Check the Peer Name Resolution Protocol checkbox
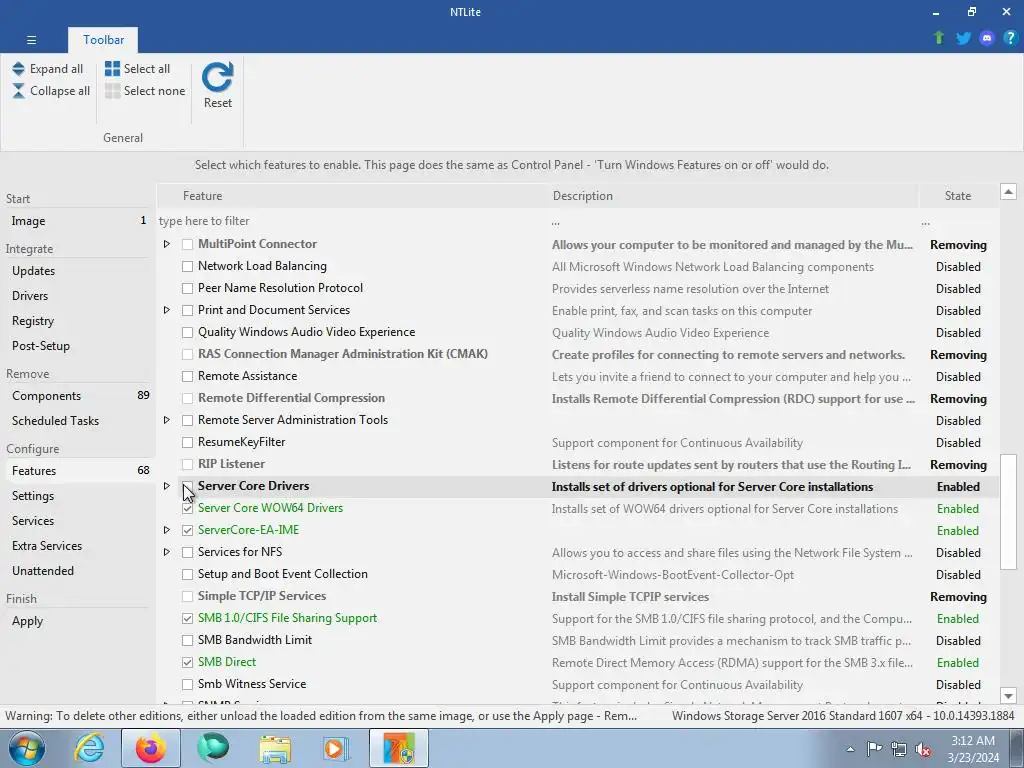1024x768 pixels. (x=187, y=289)
